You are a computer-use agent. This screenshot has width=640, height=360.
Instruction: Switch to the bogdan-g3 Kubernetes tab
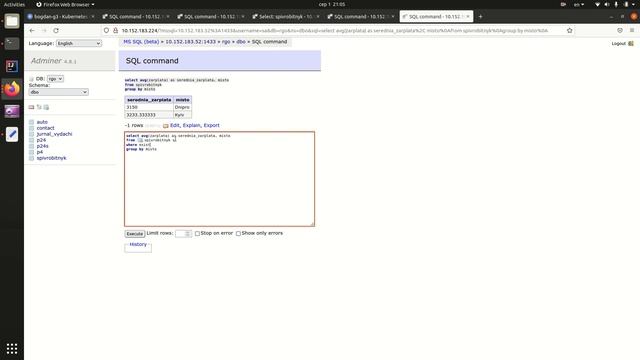coord(60,17)
